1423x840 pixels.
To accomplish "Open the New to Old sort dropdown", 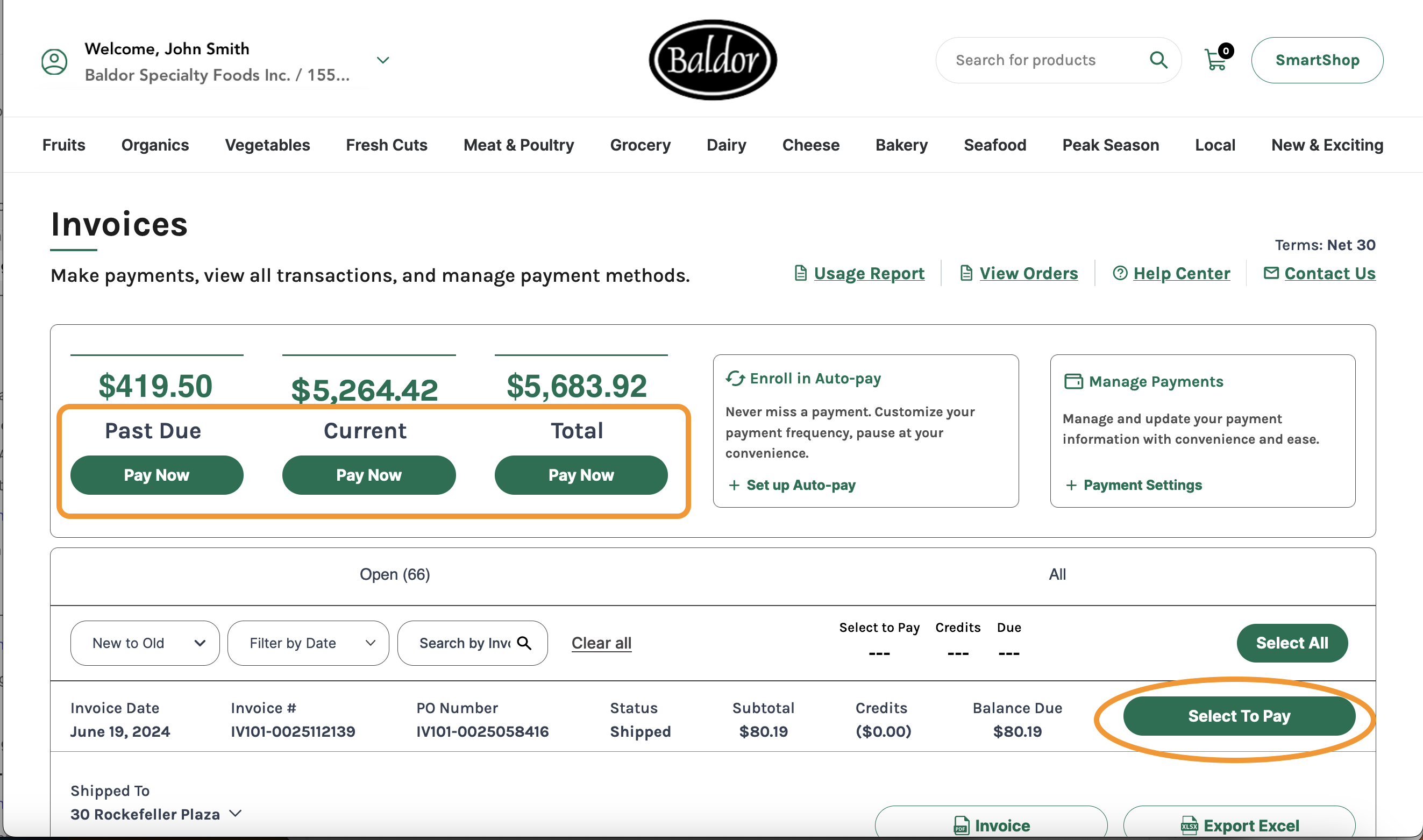I will pos(145,643).
